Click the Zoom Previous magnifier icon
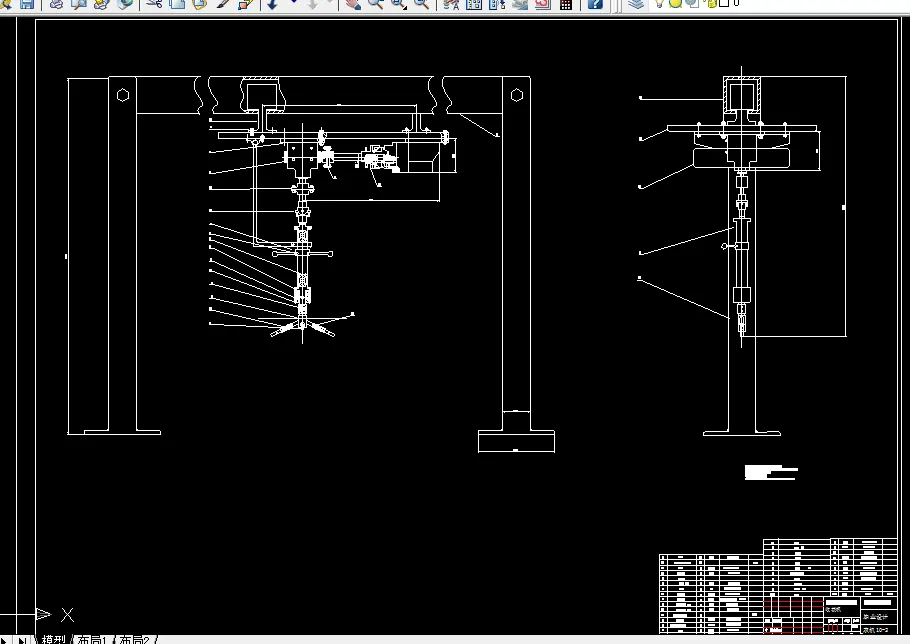 pyautogui.click(x=421, y=4)
